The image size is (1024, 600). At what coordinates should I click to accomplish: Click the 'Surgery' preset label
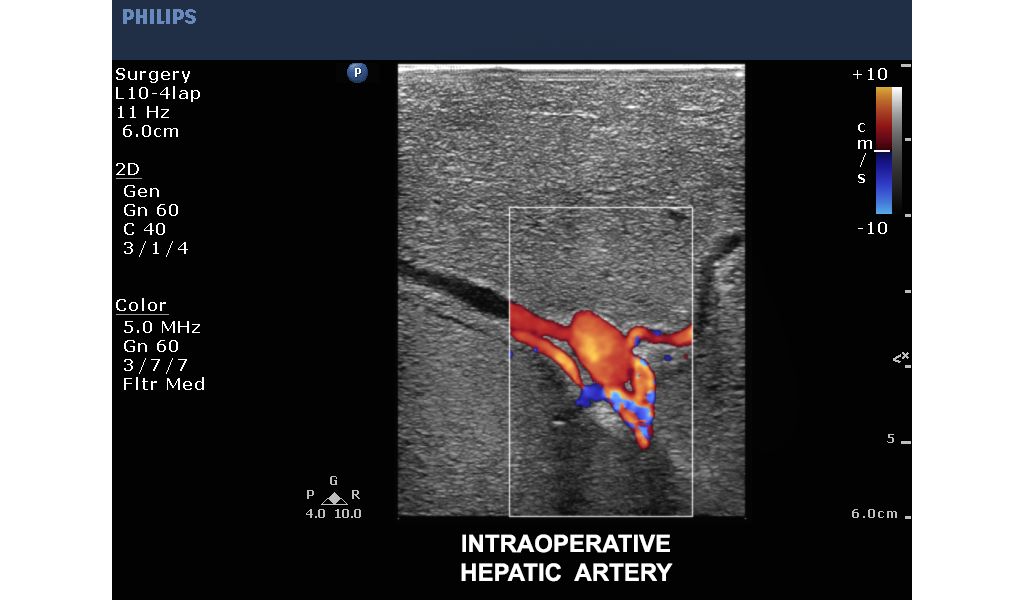(x=153, y=74)
